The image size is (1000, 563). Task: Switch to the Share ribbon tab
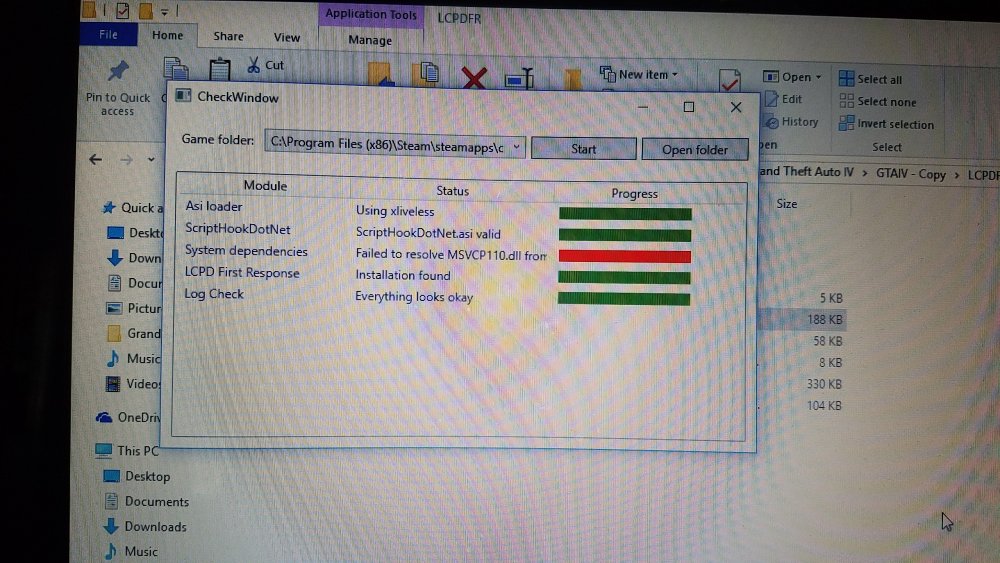coord(228,36)
